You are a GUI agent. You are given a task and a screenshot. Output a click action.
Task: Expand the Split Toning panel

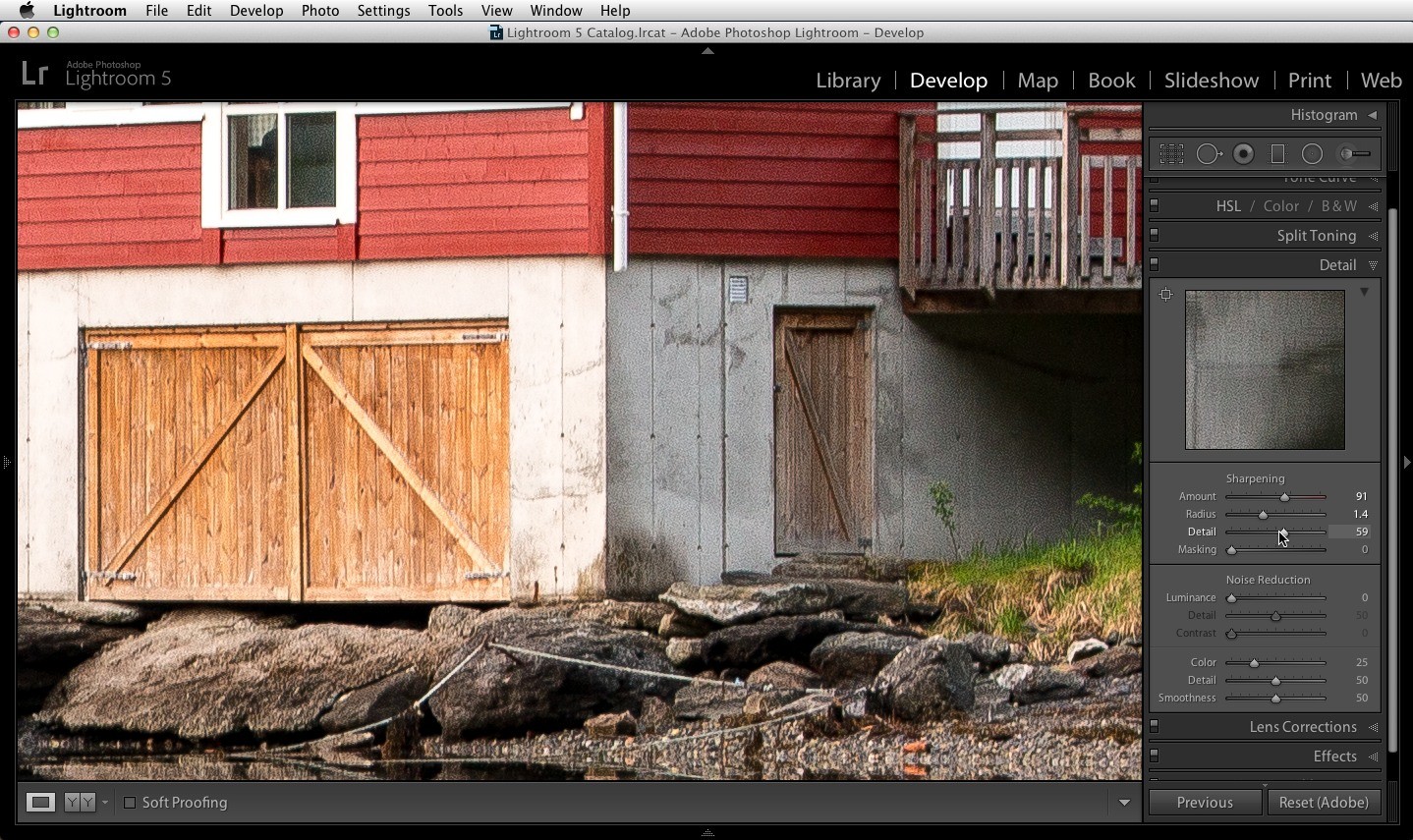[1373, 237]
